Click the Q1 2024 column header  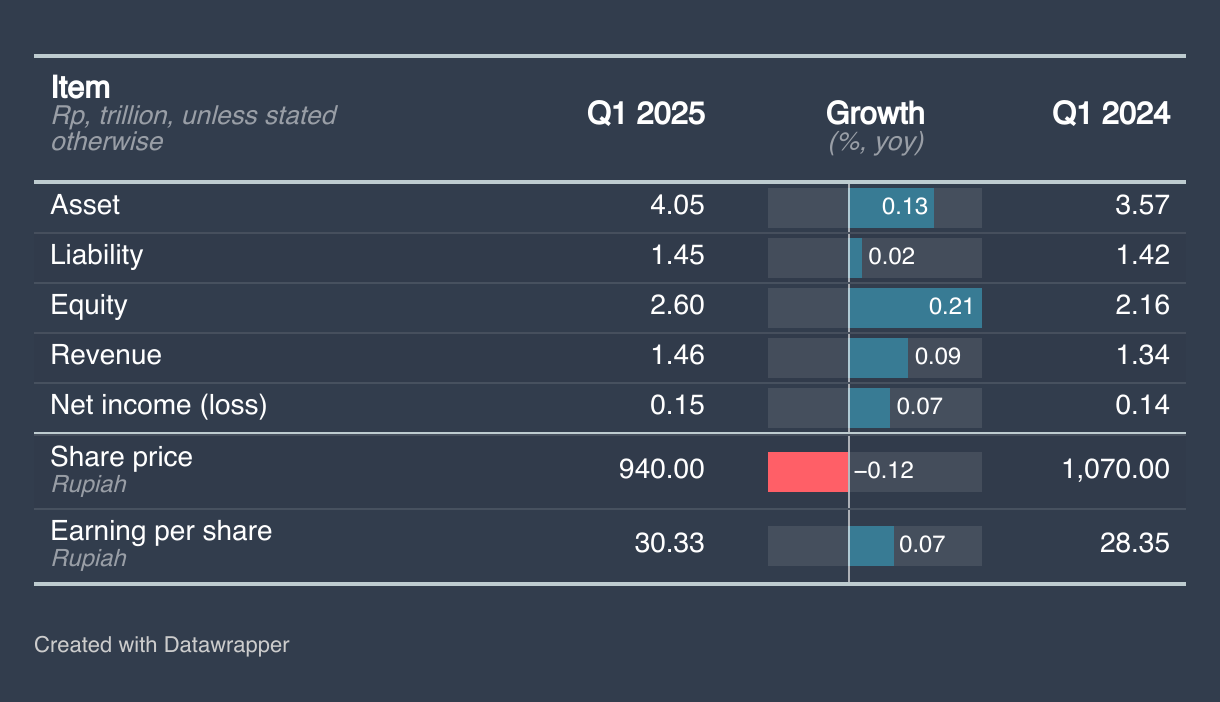click(x=1110, y=114)
